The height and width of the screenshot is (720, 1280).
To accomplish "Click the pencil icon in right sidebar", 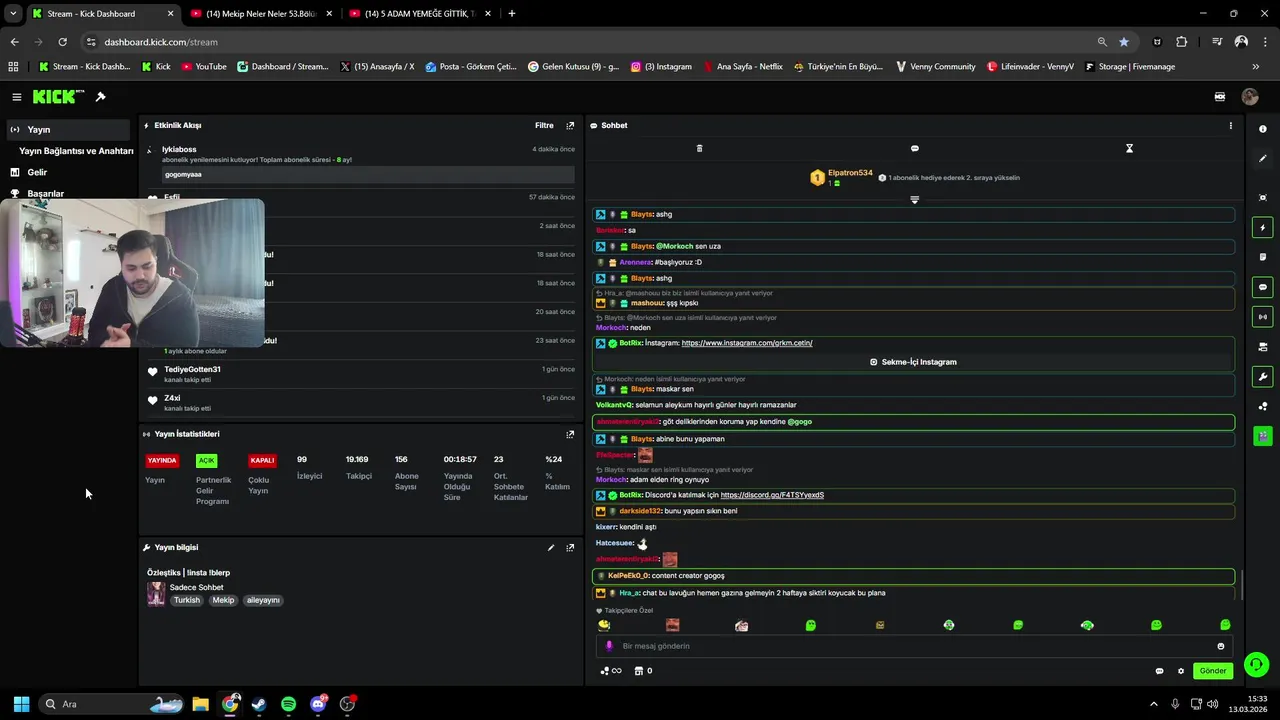I will [1262, 158].
